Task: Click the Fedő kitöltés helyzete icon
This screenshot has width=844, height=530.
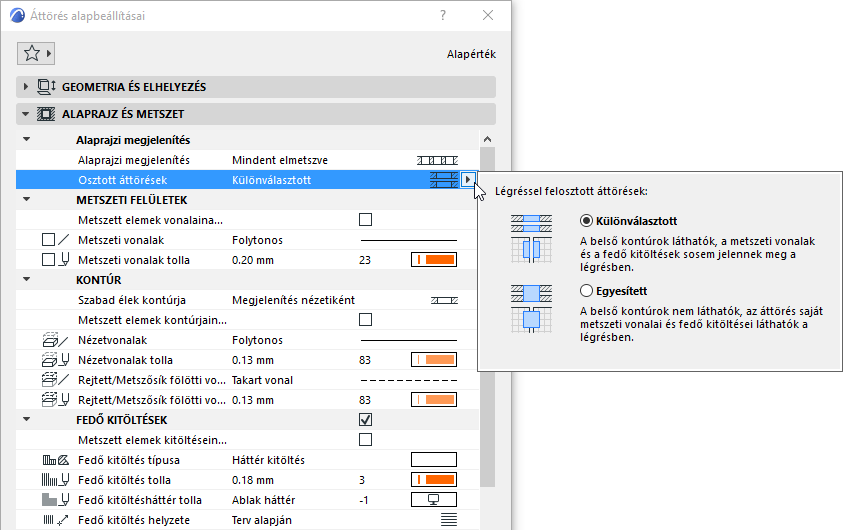Action: [x=55, y=520]
